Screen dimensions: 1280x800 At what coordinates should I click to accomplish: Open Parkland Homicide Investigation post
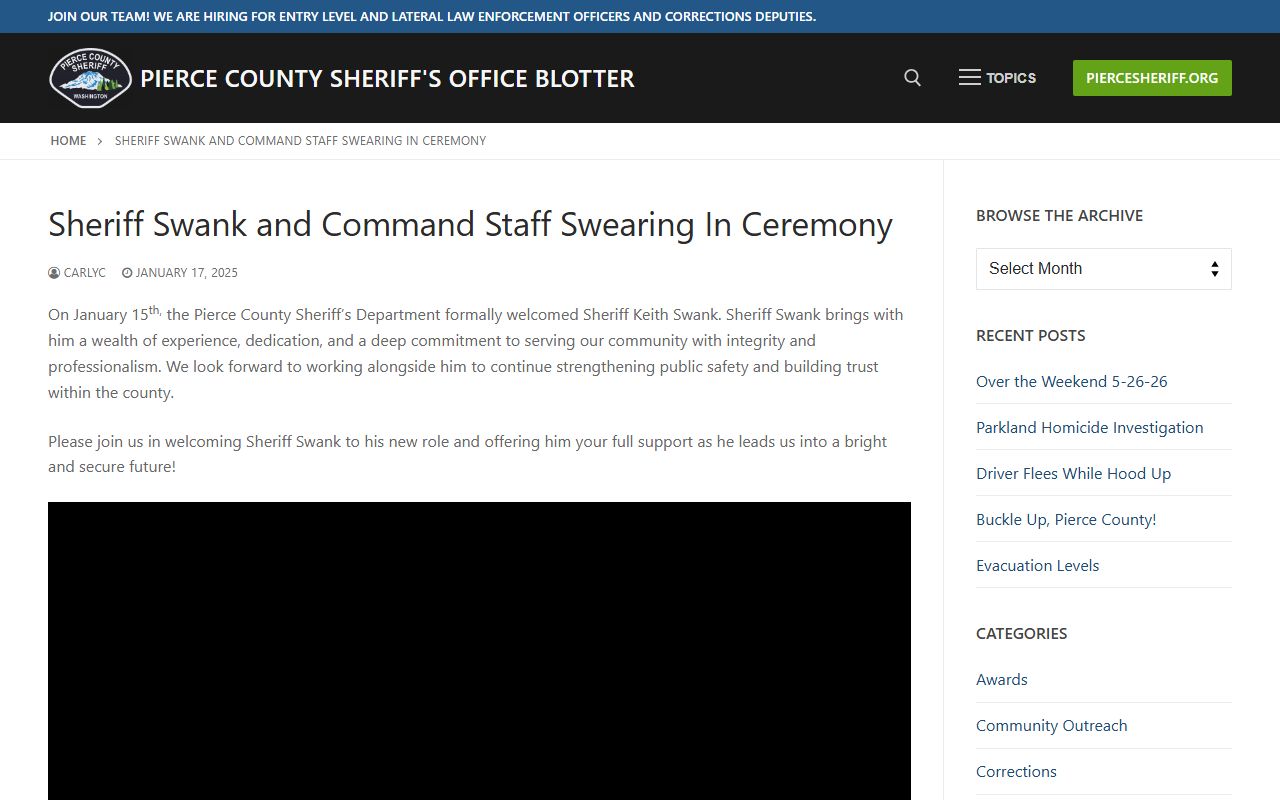pyautogui.click(x=1090, y=427)
